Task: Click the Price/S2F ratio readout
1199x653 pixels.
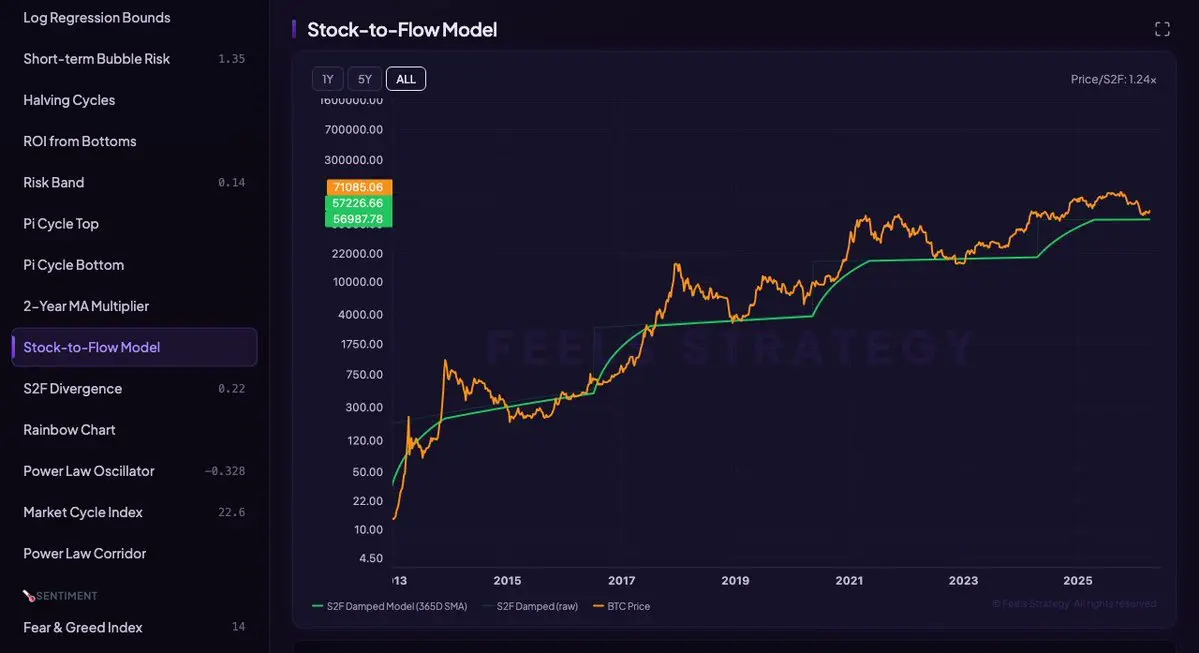Action: [x=1112, y=80]
